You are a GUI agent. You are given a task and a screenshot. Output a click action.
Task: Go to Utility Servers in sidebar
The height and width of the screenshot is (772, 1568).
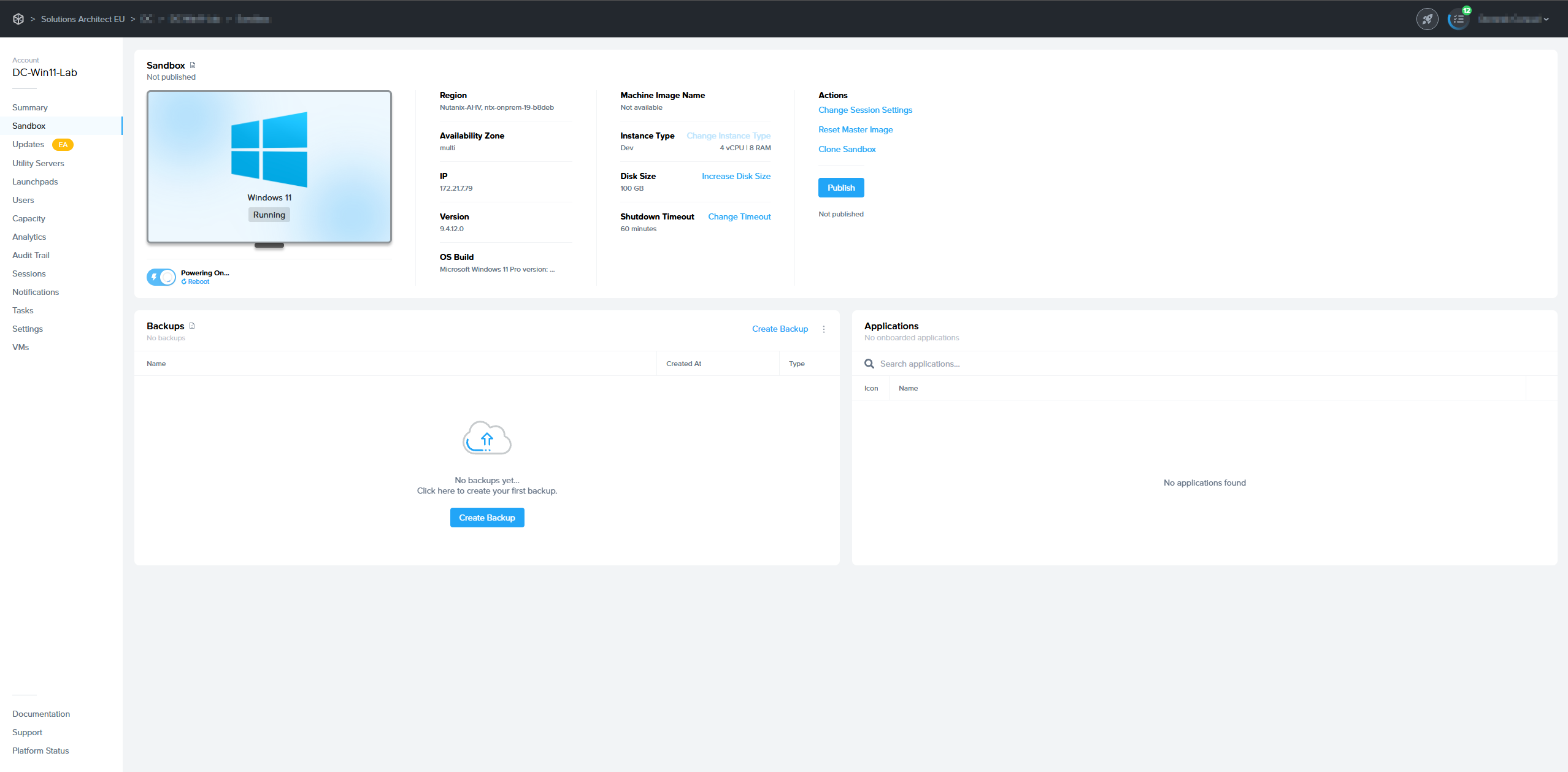click(38, 163)
